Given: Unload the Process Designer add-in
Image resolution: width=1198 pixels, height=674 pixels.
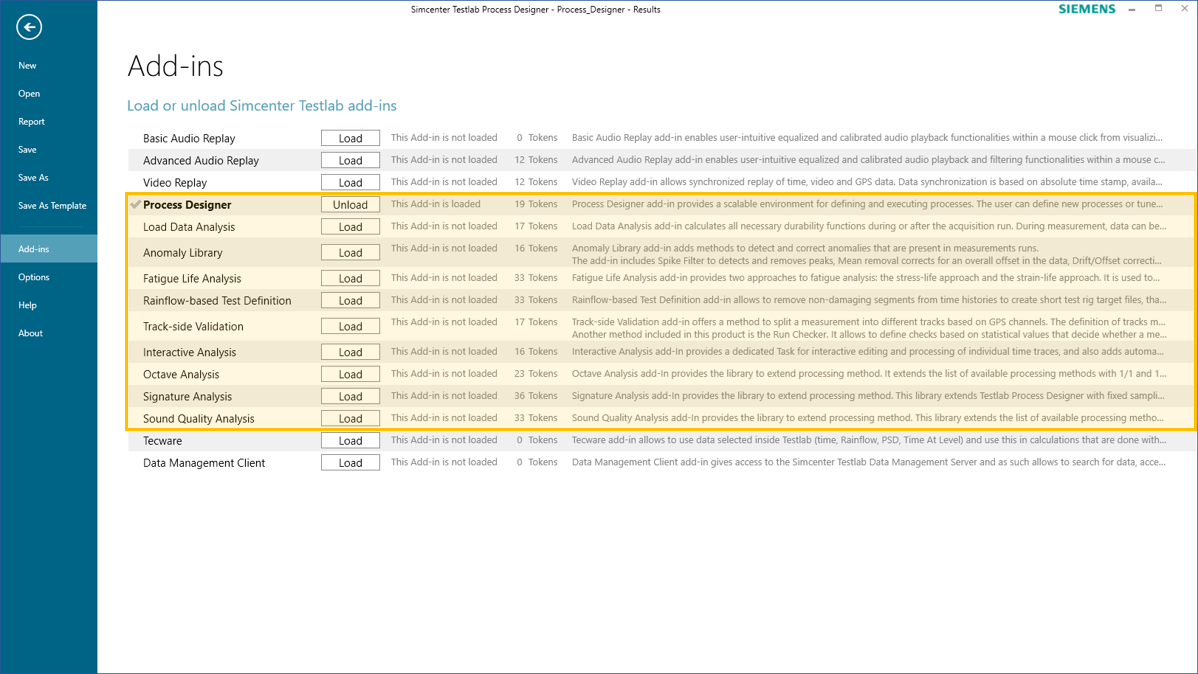Looking at the screenshot, I should tap(350, 205).
